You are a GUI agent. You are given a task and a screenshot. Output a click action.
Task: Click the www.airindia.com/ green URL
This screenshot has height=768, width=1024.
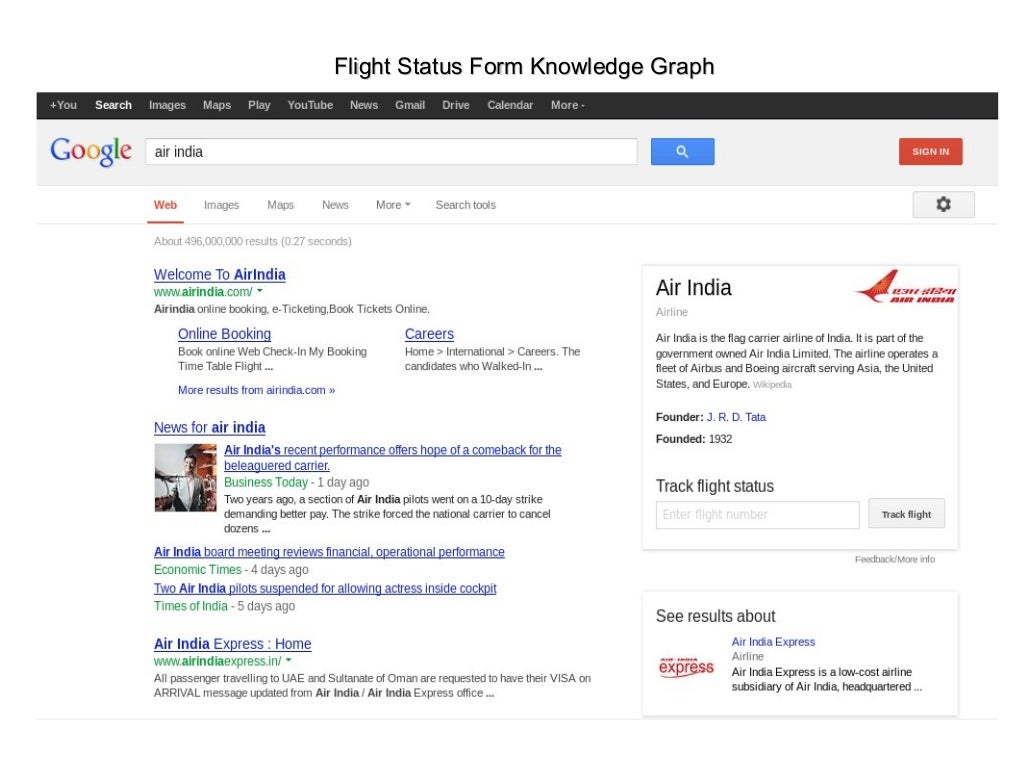203,291
